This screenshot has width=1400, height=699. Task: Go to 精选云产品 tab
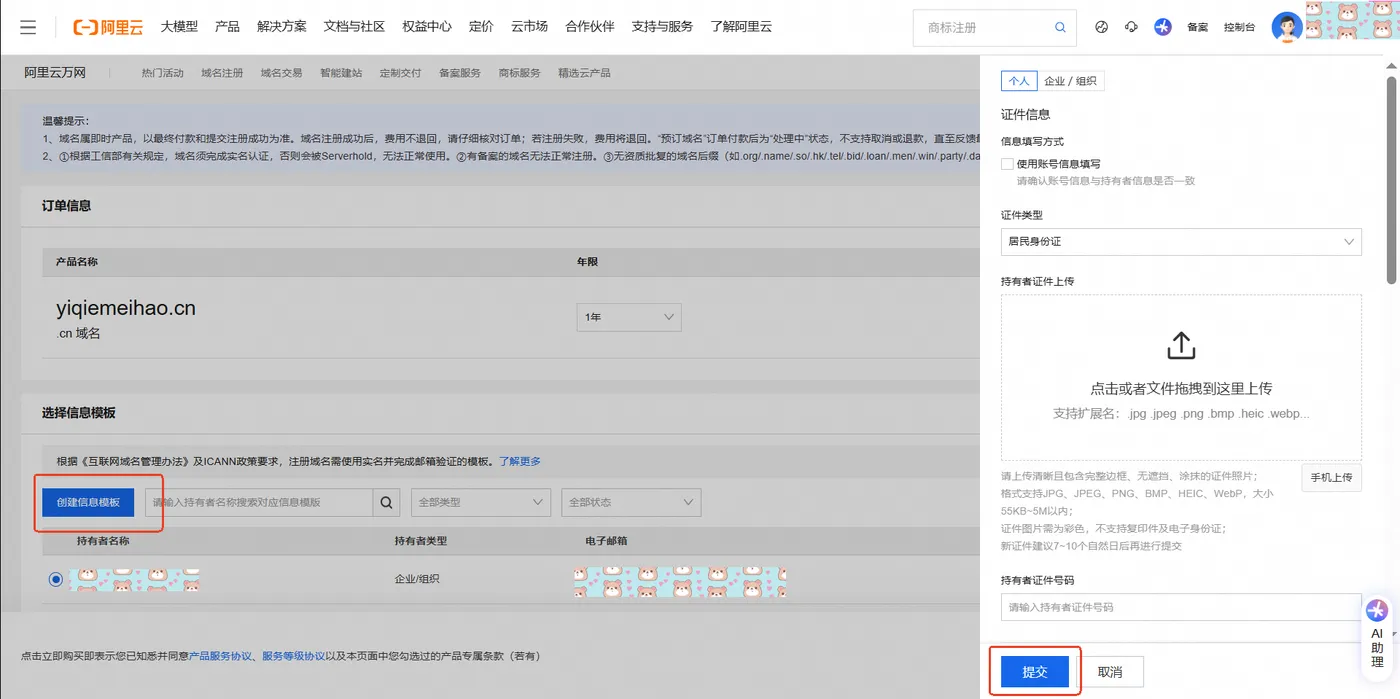click(x=584, y=73)
